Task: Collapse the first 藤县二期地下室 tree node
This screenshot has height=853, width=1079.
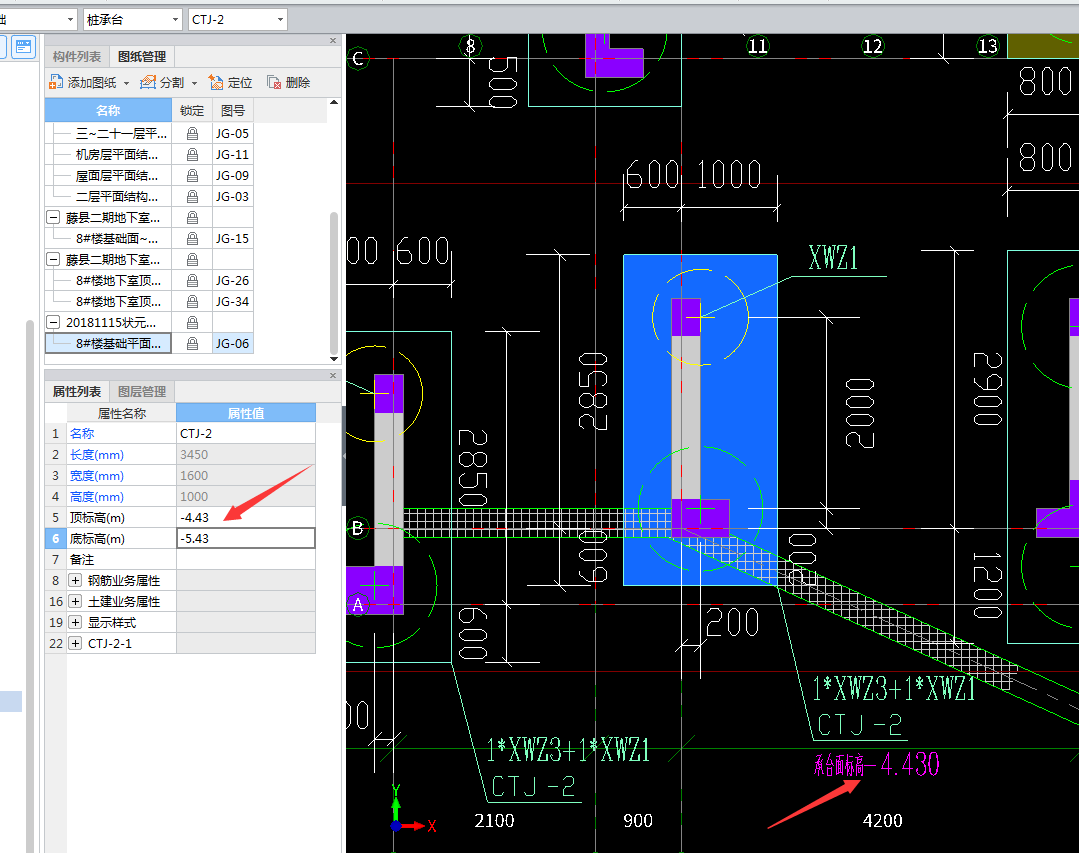Action: coord(53,217)
